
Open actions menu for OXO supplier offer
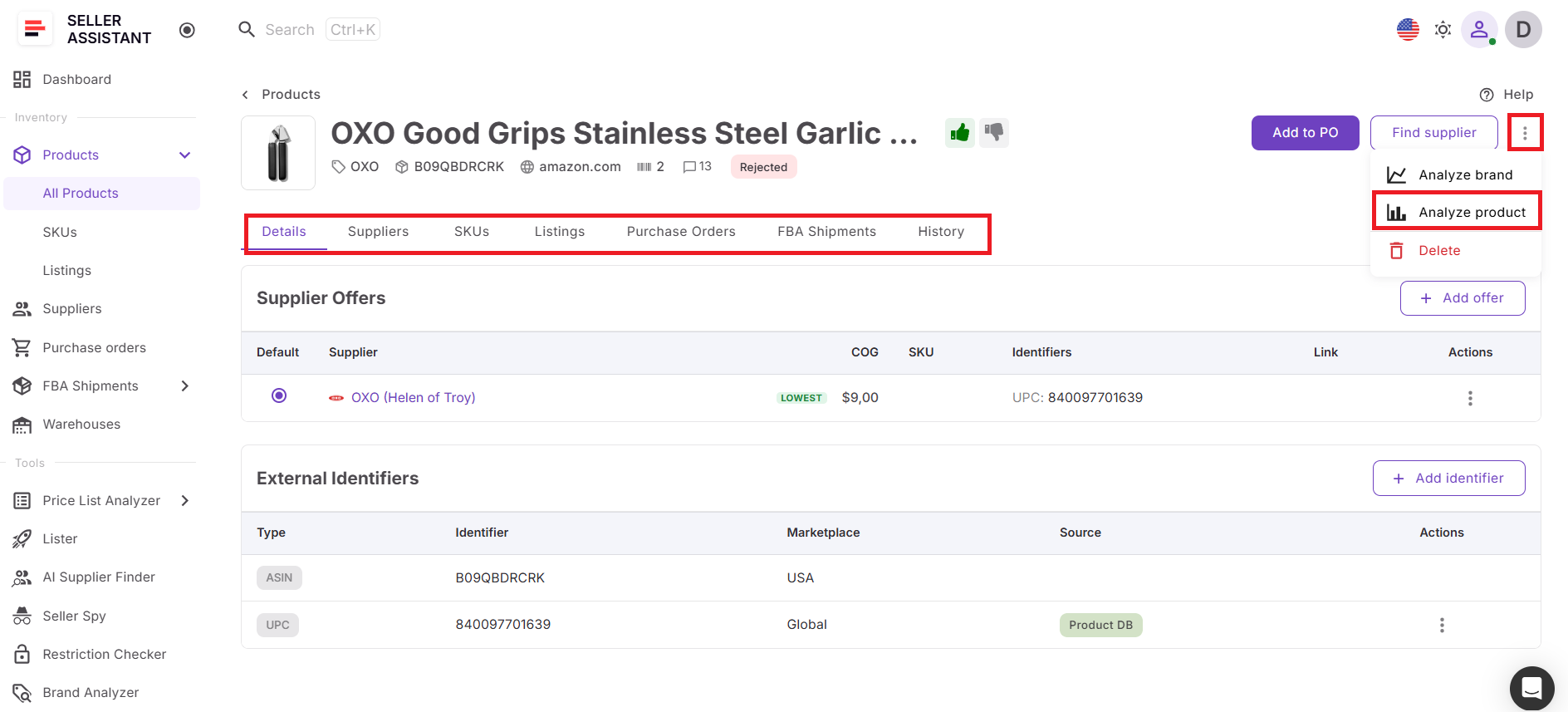(1470, 398)
